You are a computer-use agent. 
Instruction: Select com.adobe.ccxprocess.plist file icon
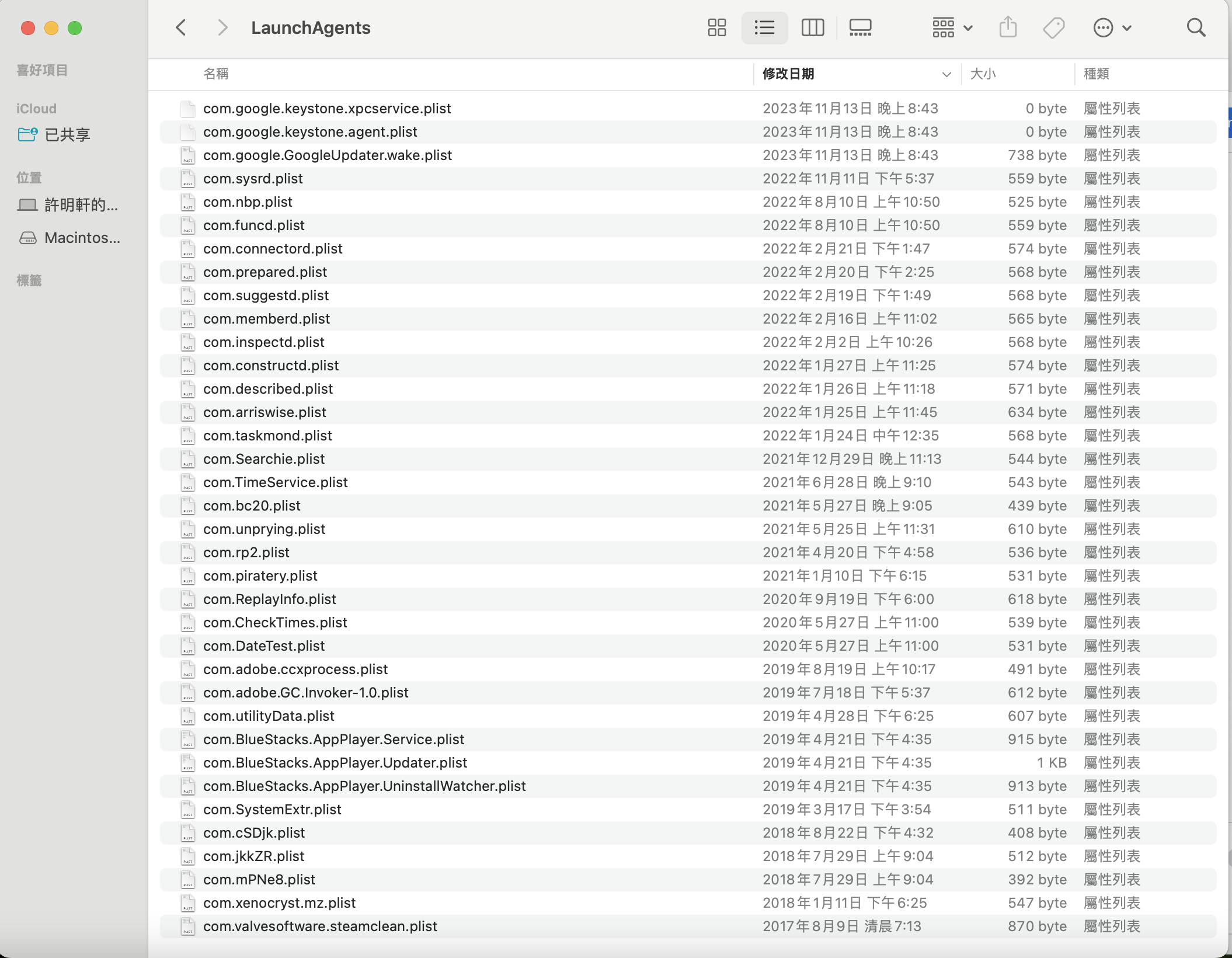tap(187, 669)
